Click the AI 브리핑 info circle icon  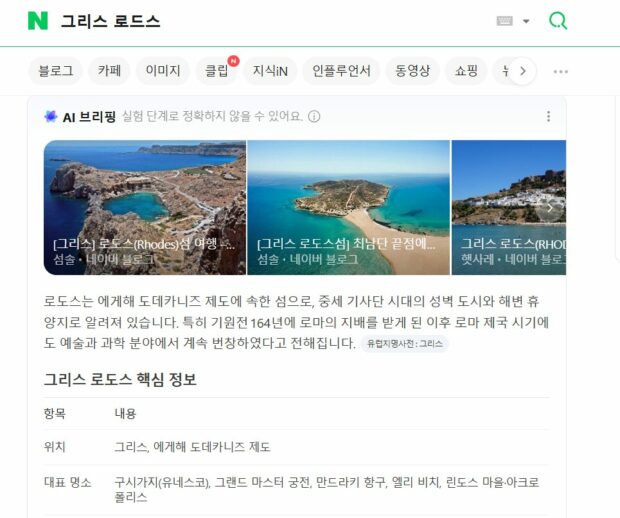tap(314, 117)
